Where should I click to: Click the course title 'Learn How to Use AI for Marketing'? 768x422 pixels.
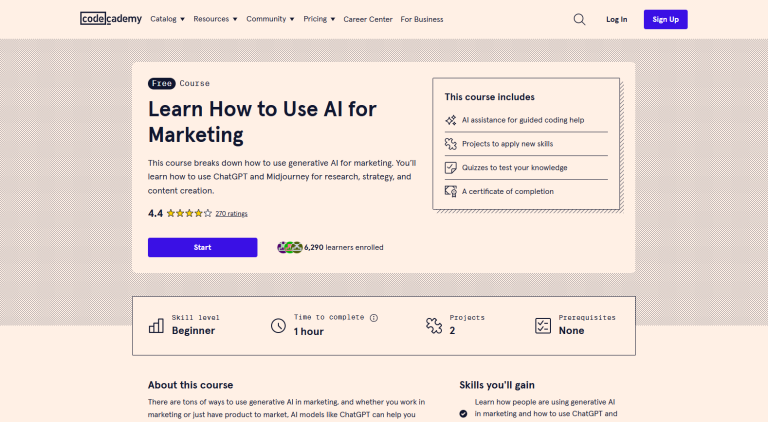pyautogui.click(x=262, y=122)
